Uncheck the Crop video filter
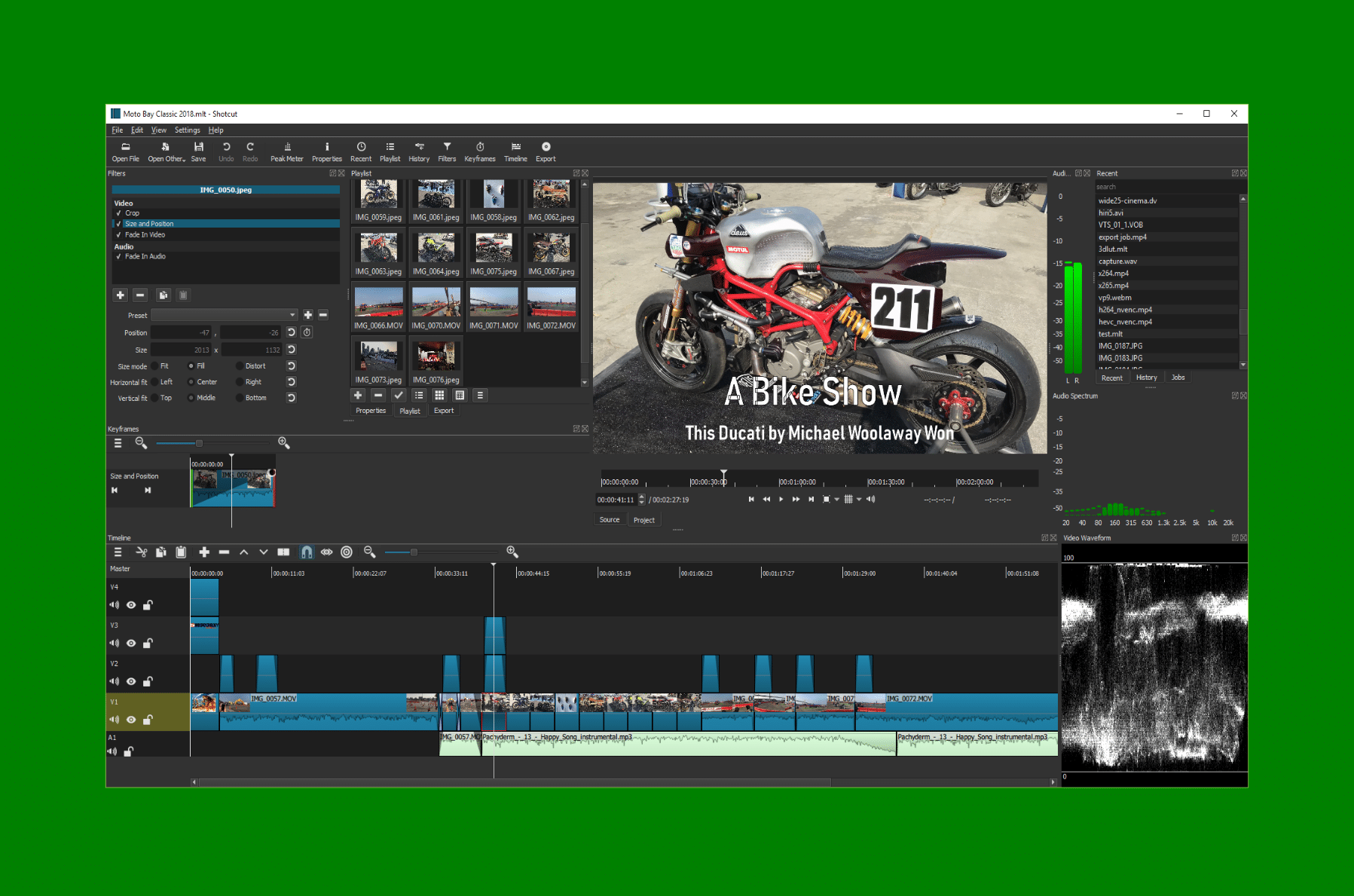Screen dimensions: 1354x896 [118, 213]
